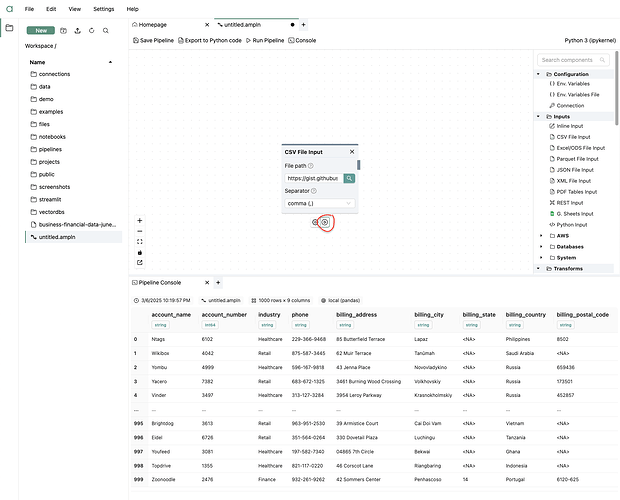Add a new tab next to untitled.ampln
The width and height of the screenshot is (620, 500).
pyautogui.click(x=303, y=25)
